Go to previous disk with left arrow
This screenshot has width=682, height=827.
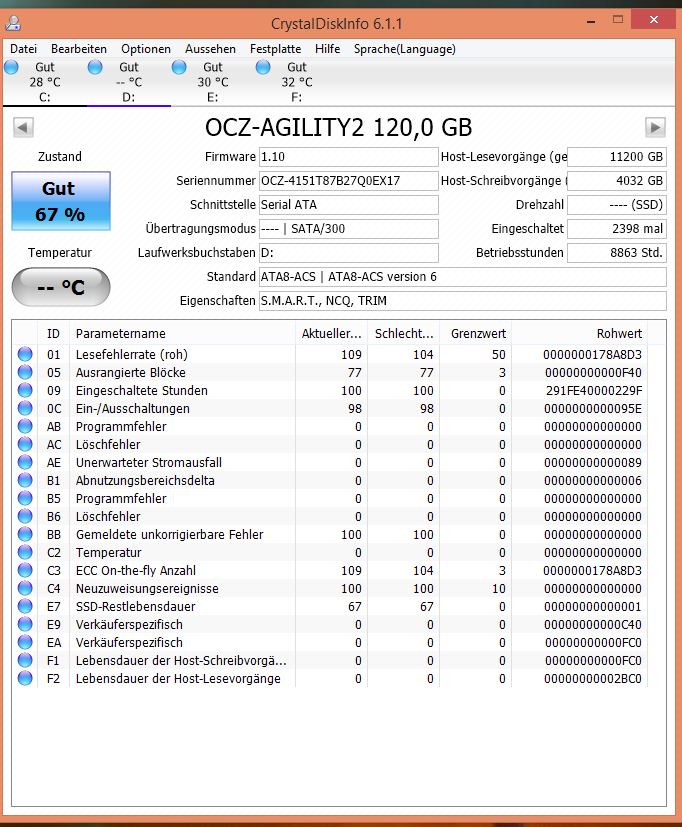point(23,127)
